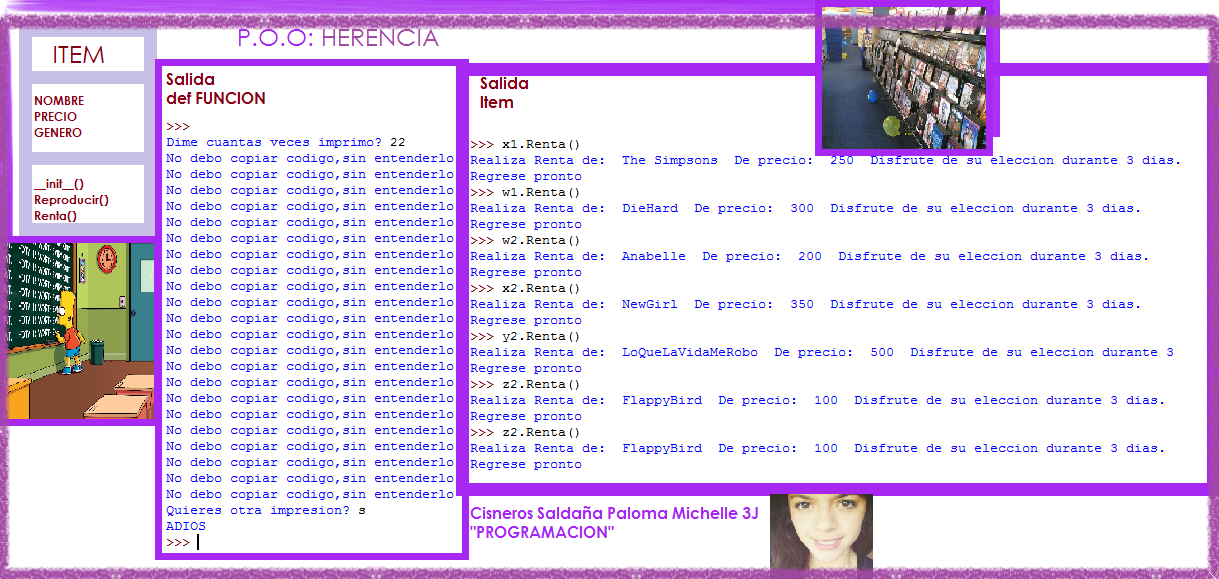This screenshot has width=1219, height=579.
Task: Open the author portrait photo
Action: 821,532
